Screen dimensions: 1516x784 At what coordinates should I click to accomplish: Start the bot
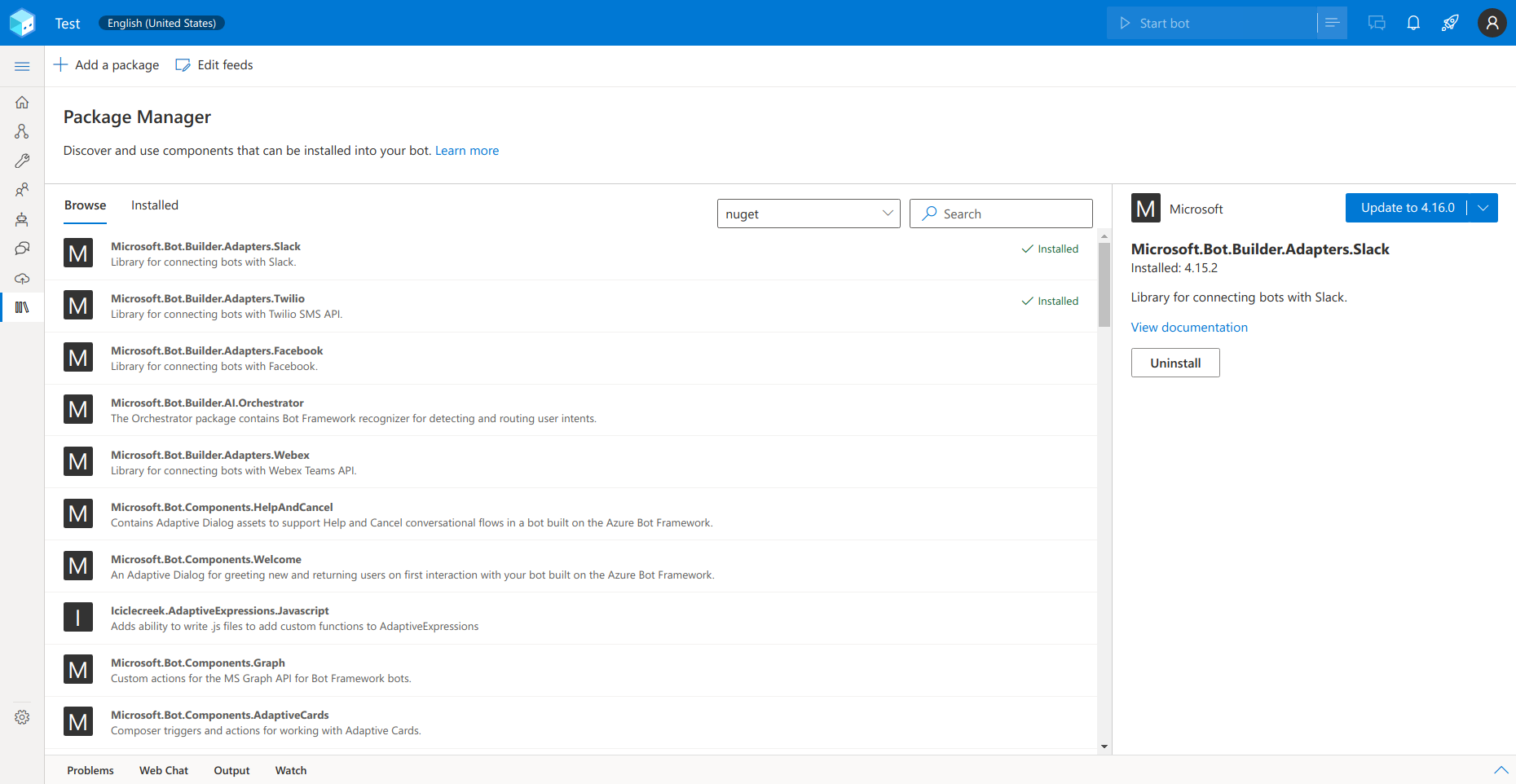(1212, 23)
